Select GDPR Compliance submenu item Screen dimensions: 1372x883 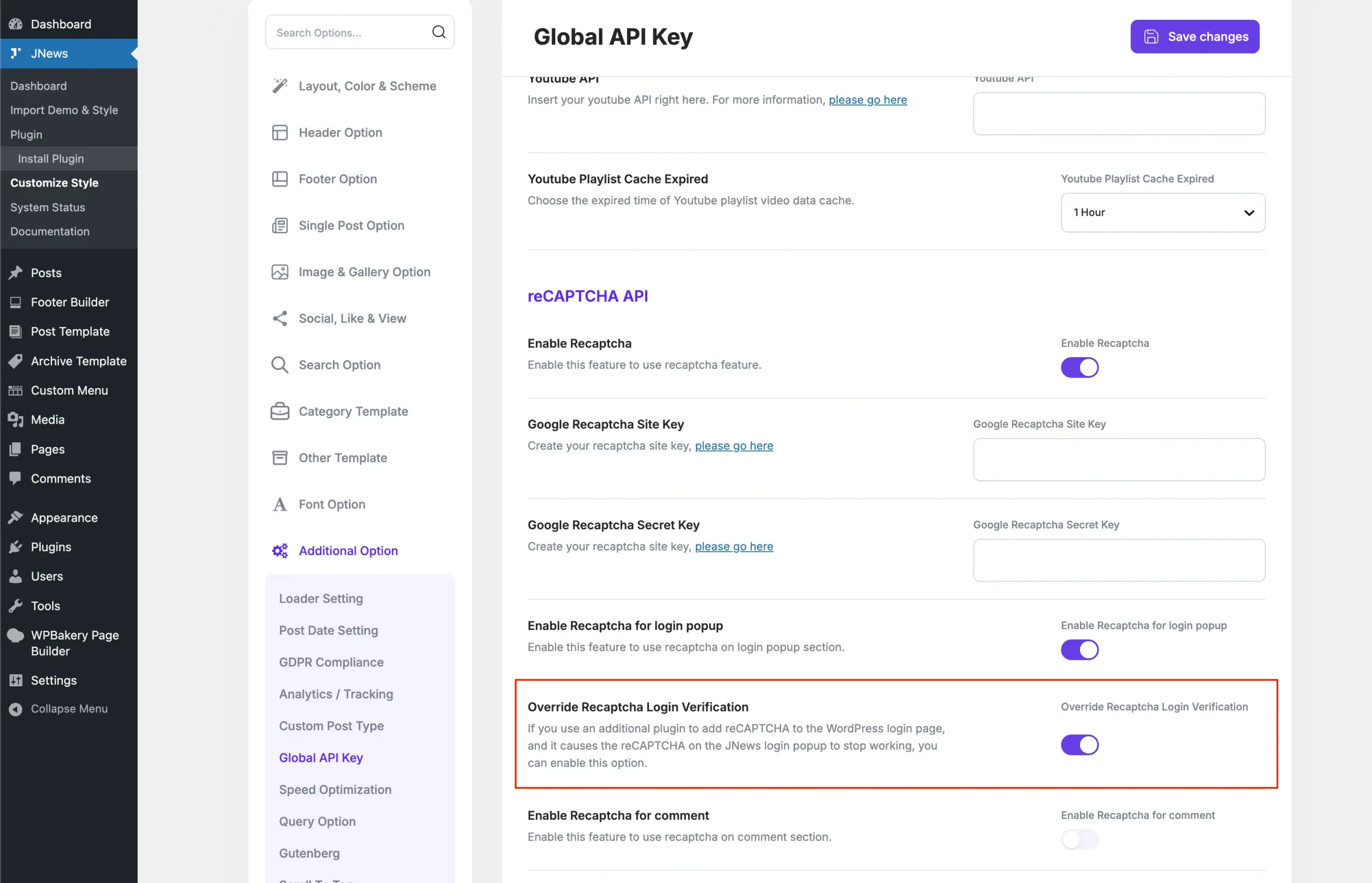[x=331, y=662]
